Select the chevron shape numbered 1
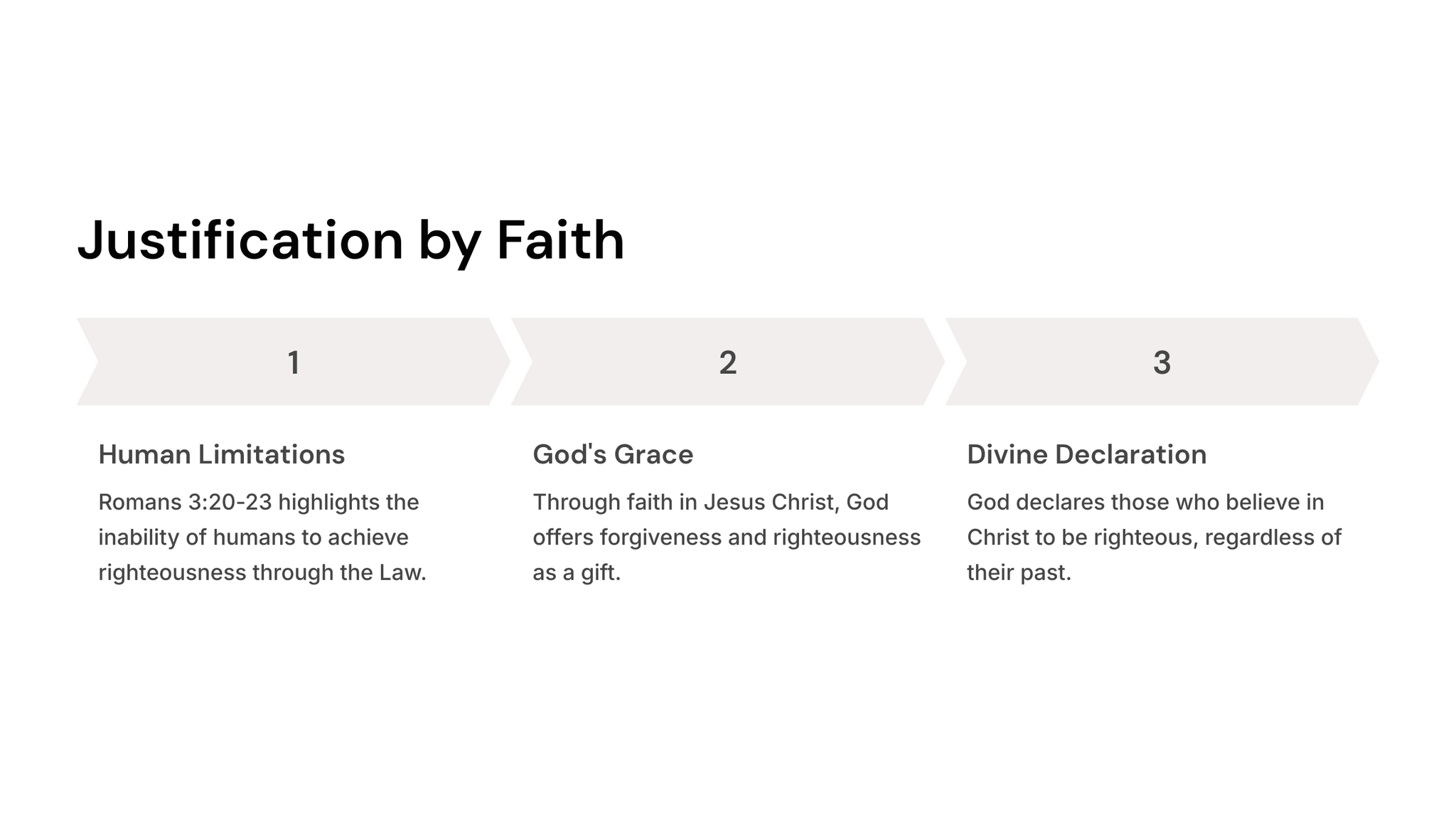Viewport: 1456px width, 819px height. 293,362
